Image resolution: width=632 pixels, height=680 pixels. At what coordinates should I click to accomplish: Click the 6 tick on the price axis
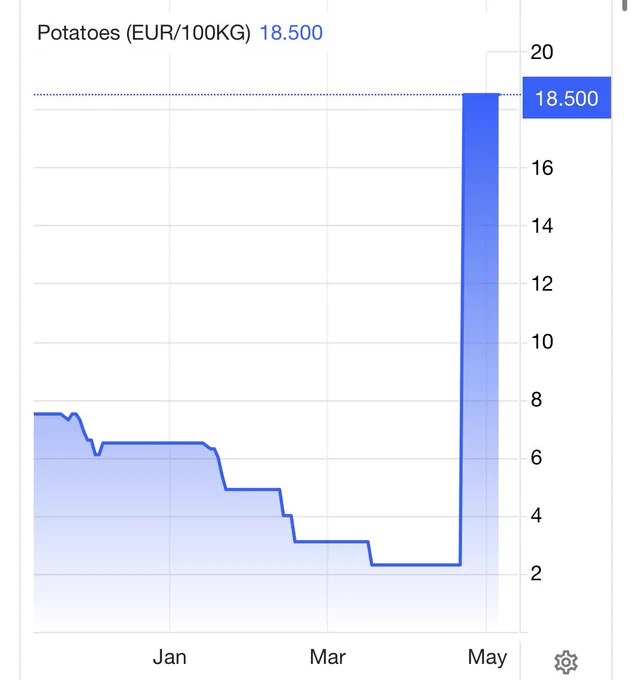click(x=537, y=458)
